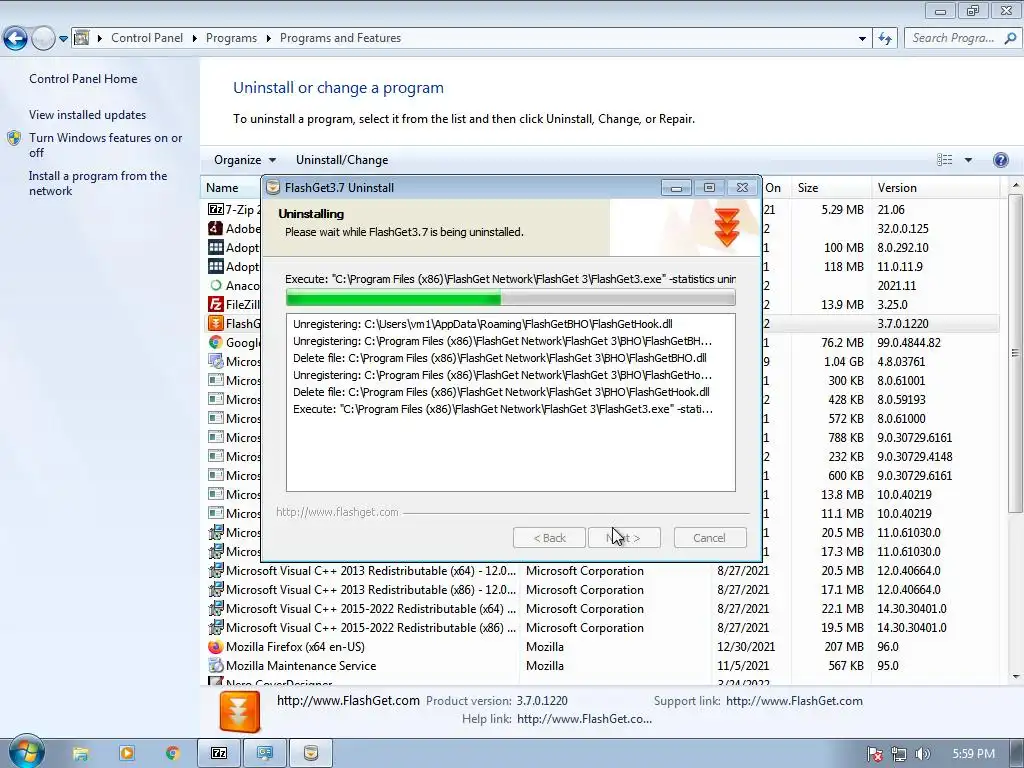Click the large FlashGet icon in details pane
Image resolution: width=1024 pixels, height=768 pixels.
pos(240,712)
